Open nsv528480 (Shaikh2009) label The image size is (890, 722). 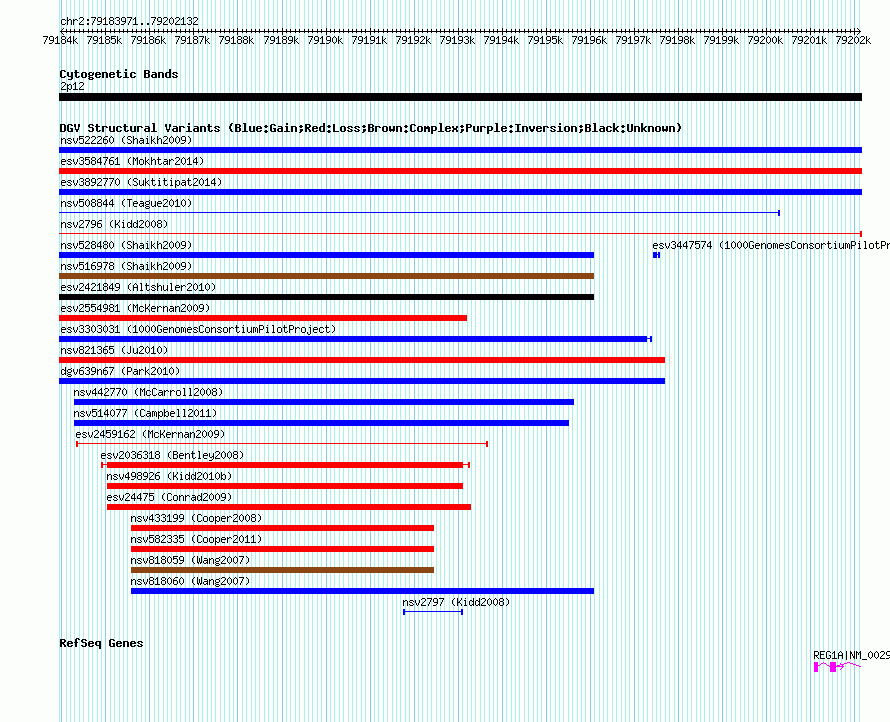pos(126,245)
